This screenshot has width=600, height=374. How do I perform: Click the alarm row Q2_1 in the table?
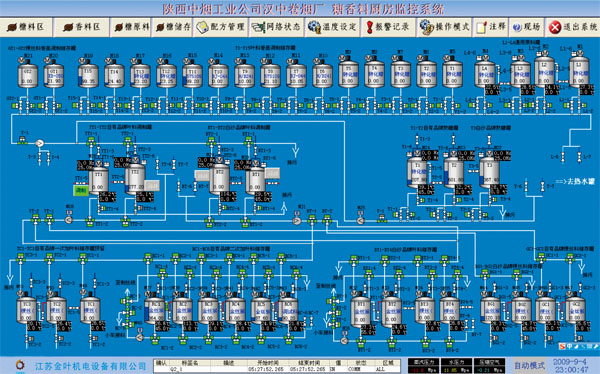[277, 369]
